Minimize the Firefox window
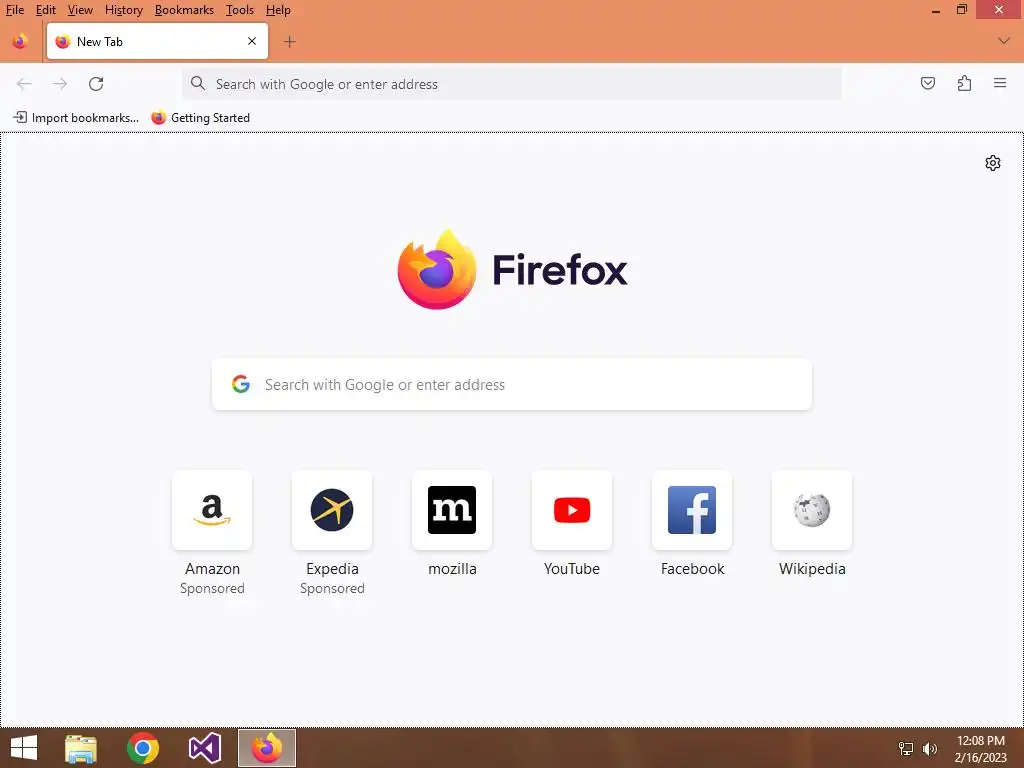Image resolution: width=1024 pixels, height=768 pixels. [936, 10]
